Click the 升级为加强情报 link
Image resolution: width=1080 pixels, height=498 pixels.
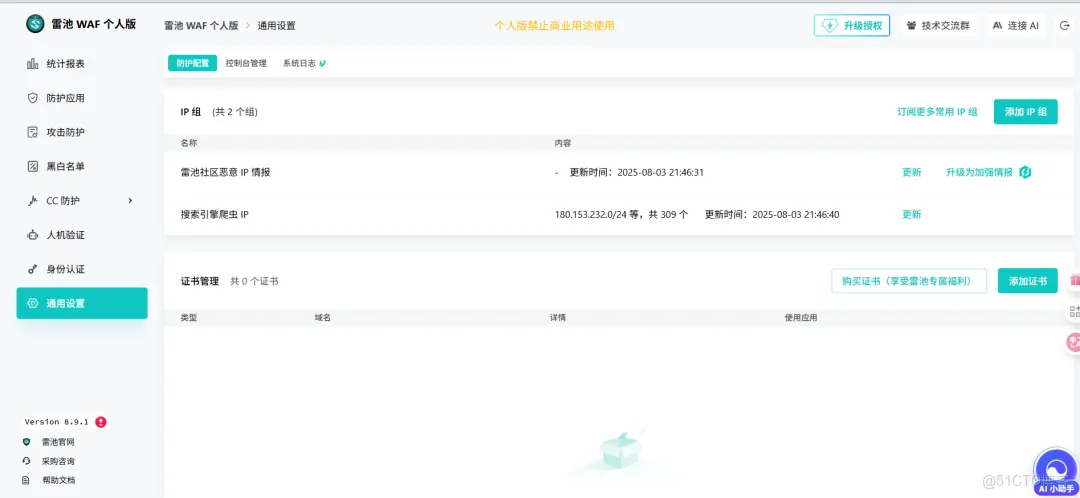(979, 172)
